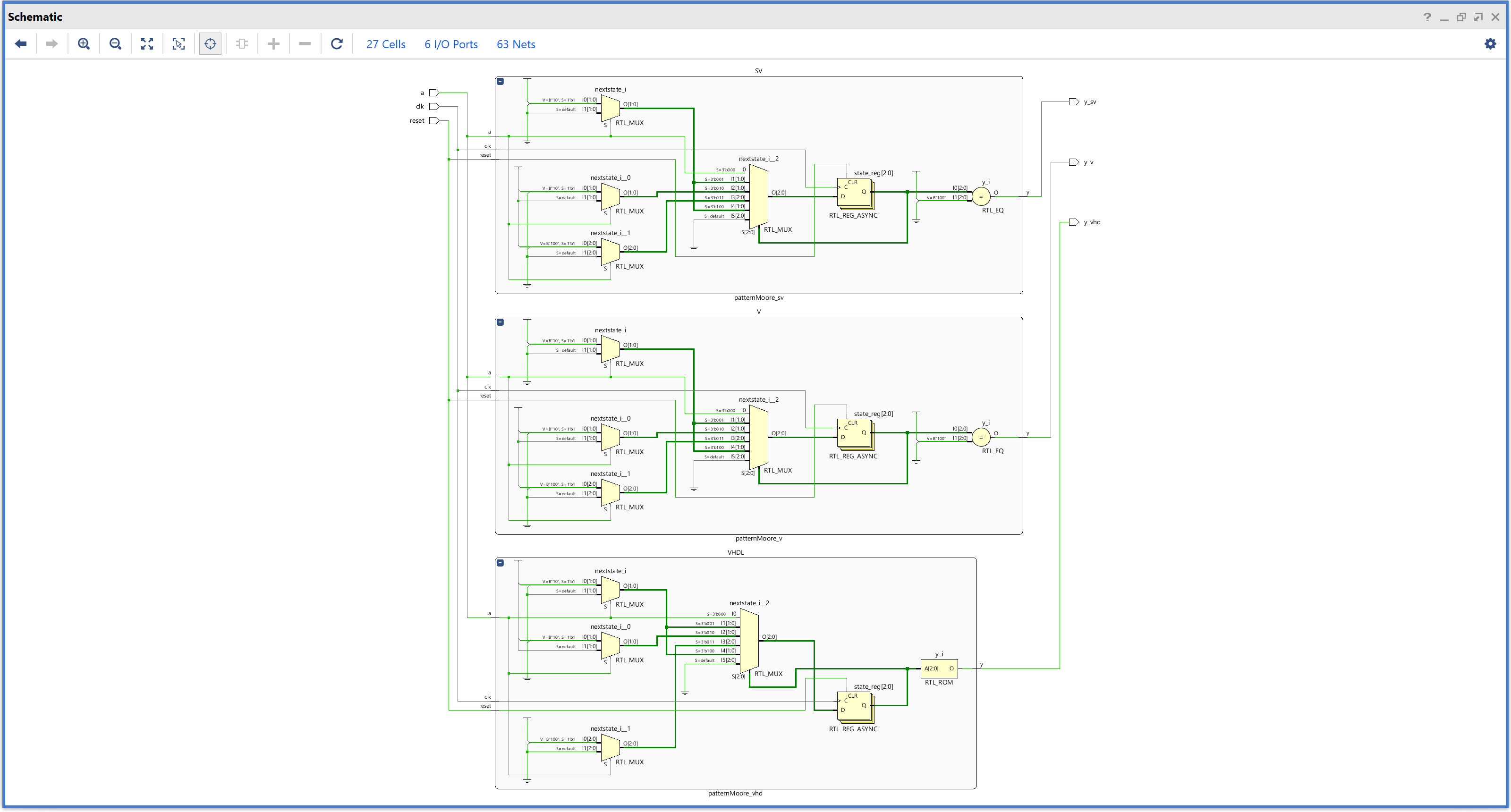Select the reset input port

pos(434,121)
